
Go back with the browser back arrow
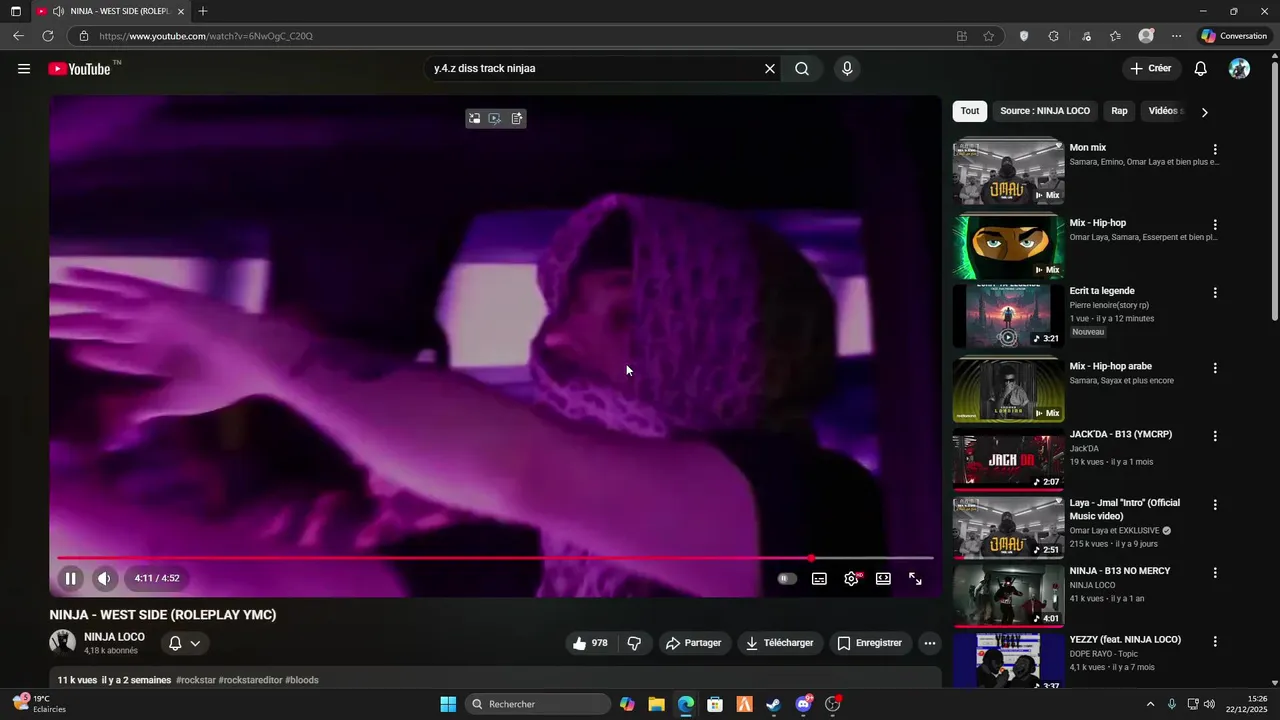[18, 36]
